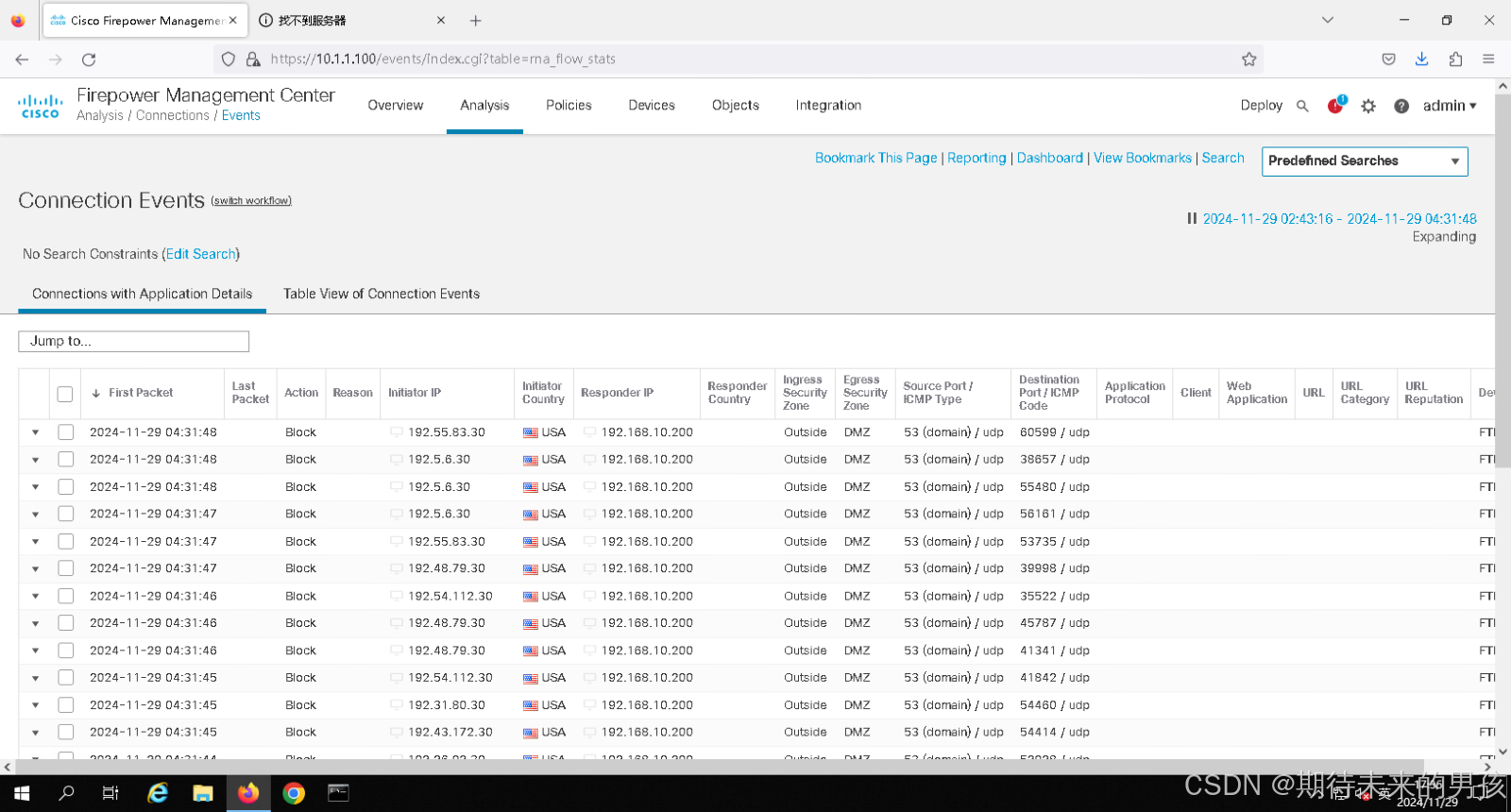Screen dimensions: 1511x812
Task: Open the search magnifier in header
Action: [x=1302, y=106]
